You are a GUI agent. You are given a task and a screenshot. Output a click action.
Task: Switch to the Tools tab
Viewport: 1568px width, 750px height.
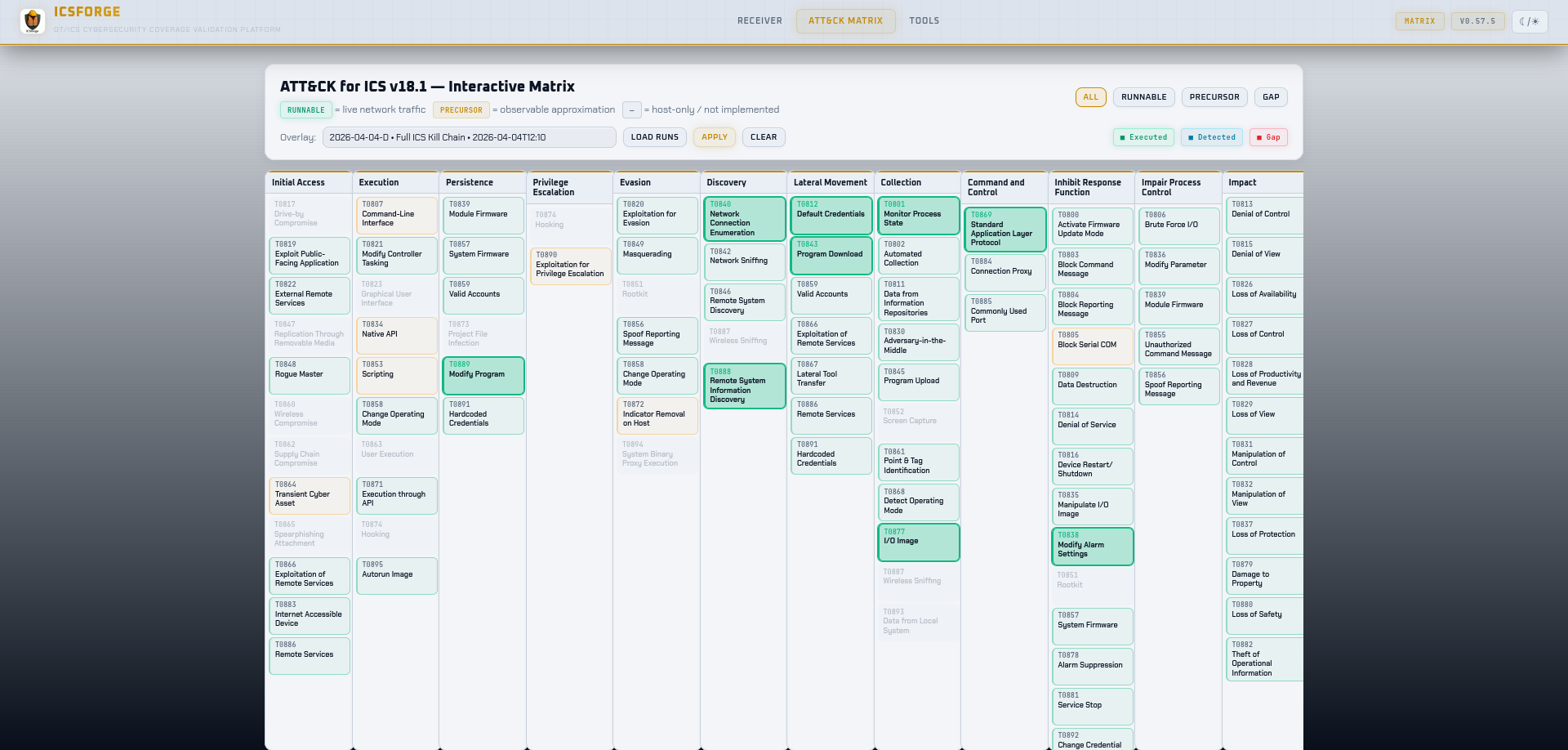[924, 21]
